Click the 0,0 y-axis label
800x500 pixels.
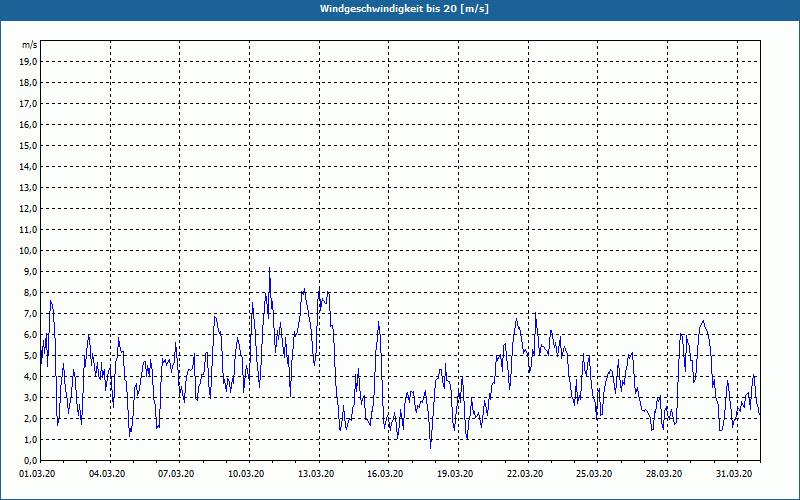(30, 460)
